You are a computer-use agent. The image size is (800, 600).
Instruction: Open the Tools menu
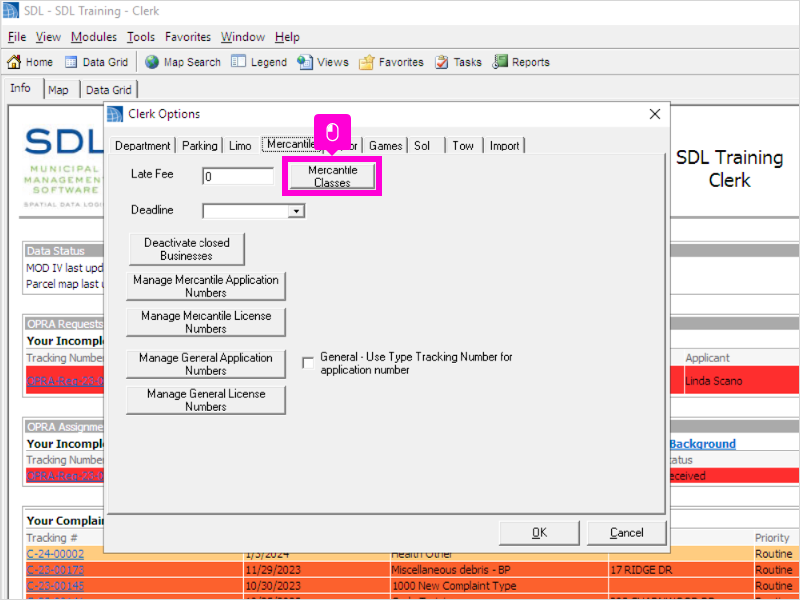[x=140, y=37]
